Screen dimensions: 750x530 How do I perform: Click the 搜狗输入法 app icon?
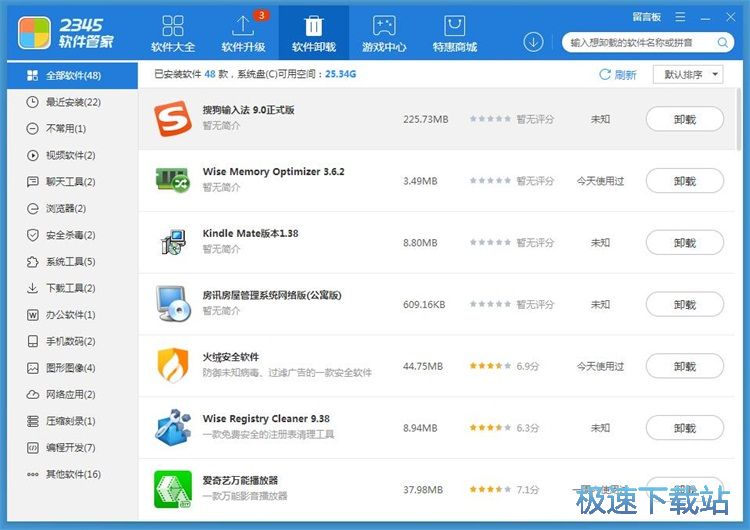(173, 119)
